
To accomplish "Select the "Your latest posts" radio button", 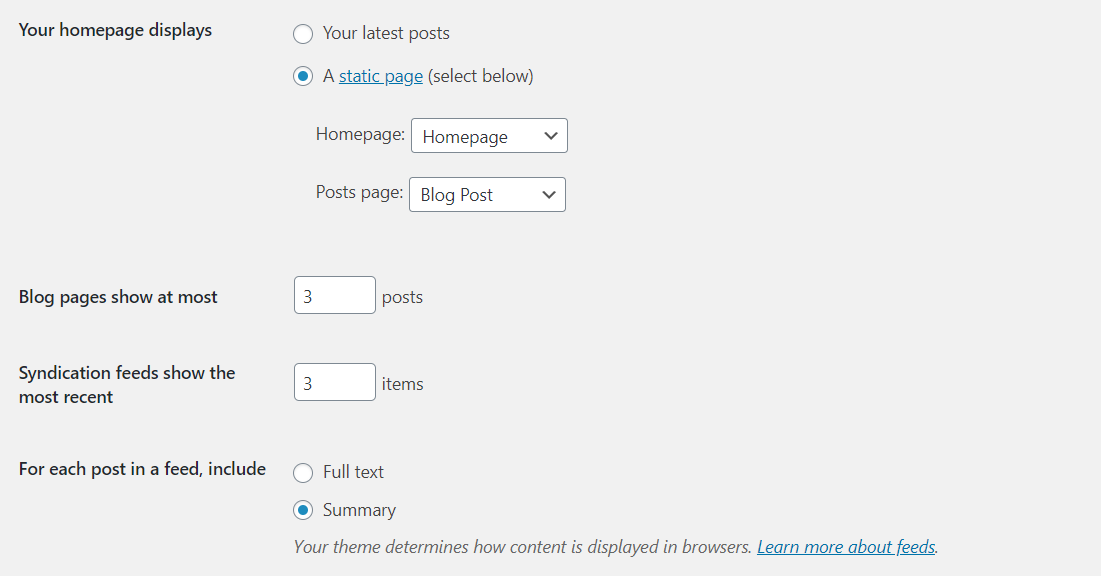I will (303, 33).
